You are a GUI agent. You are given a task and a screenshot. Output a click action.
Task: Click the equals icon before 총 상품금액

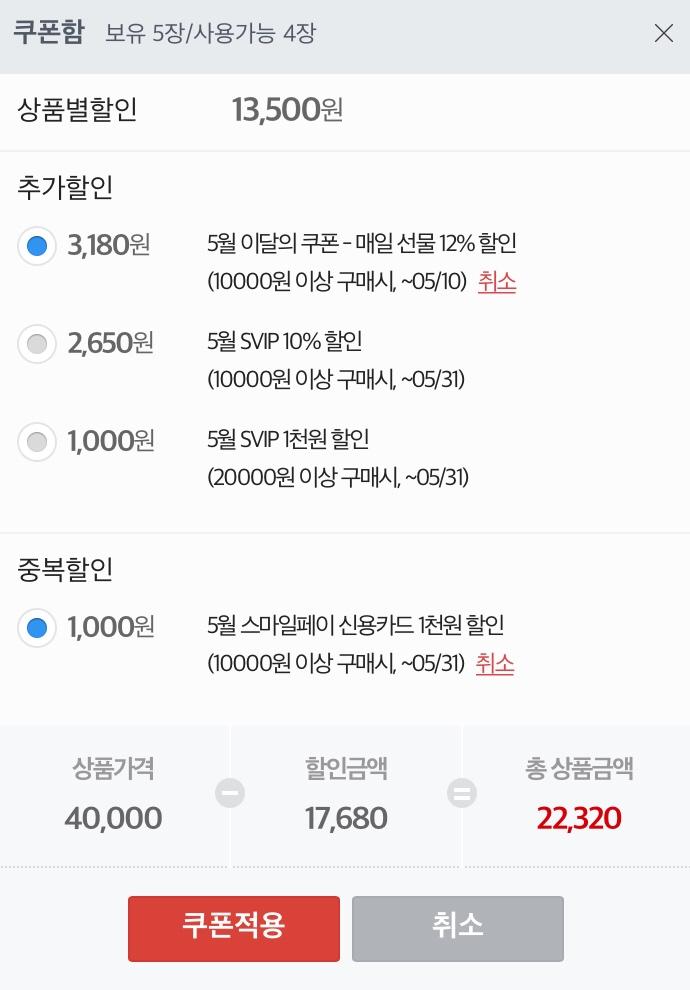[461, 794]
